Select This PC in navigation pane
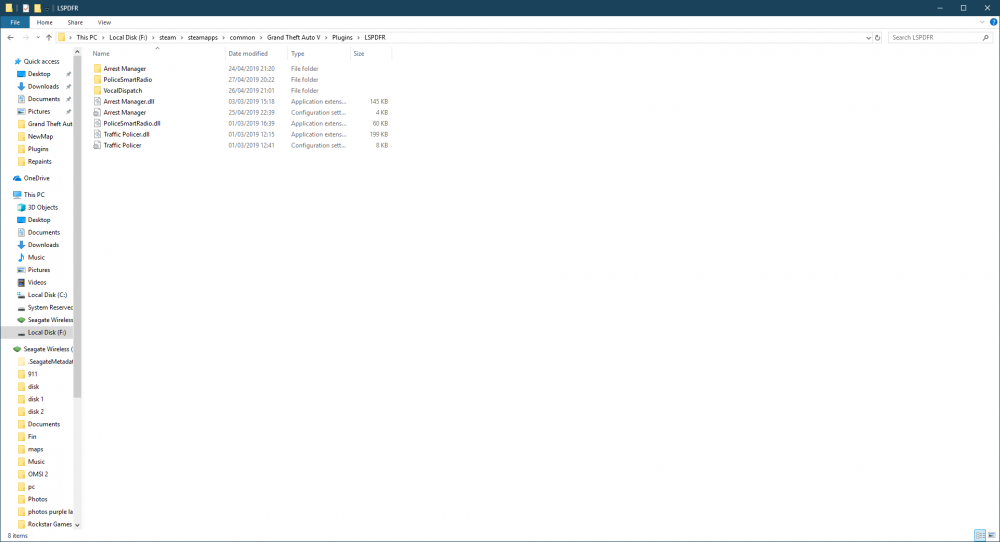Screen dimensions: 1000x542 [34, 195]
